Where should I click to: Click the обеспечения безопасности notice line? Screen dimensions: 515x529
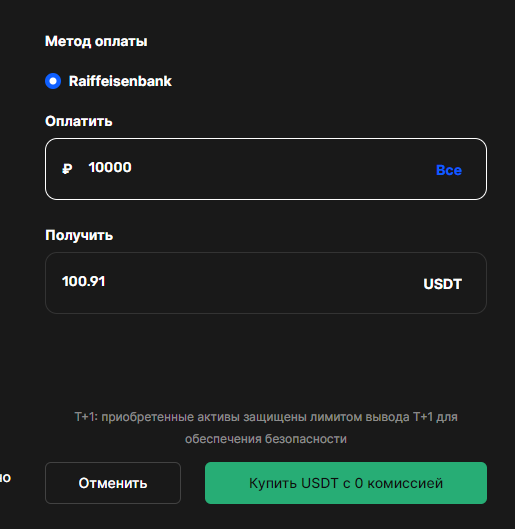click(266, 439)
